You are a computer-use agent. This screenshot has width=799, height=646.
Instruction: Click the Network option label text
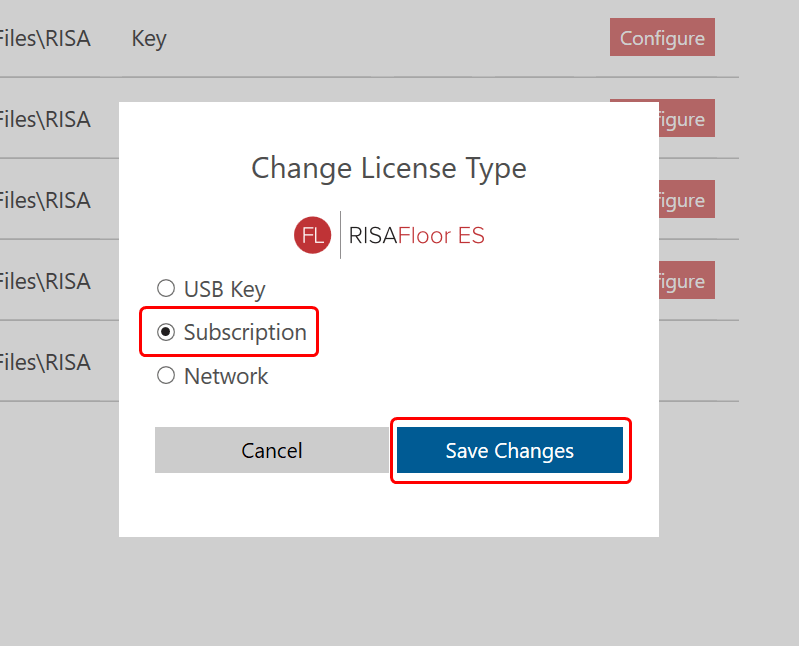pos(226,376)
